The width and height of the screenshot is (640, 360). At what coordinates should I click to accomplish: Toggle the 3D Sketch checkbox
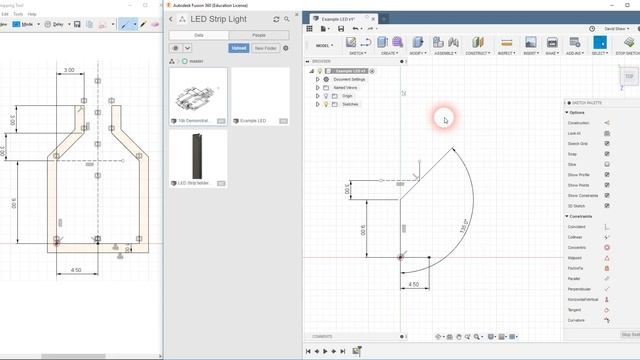607,206
